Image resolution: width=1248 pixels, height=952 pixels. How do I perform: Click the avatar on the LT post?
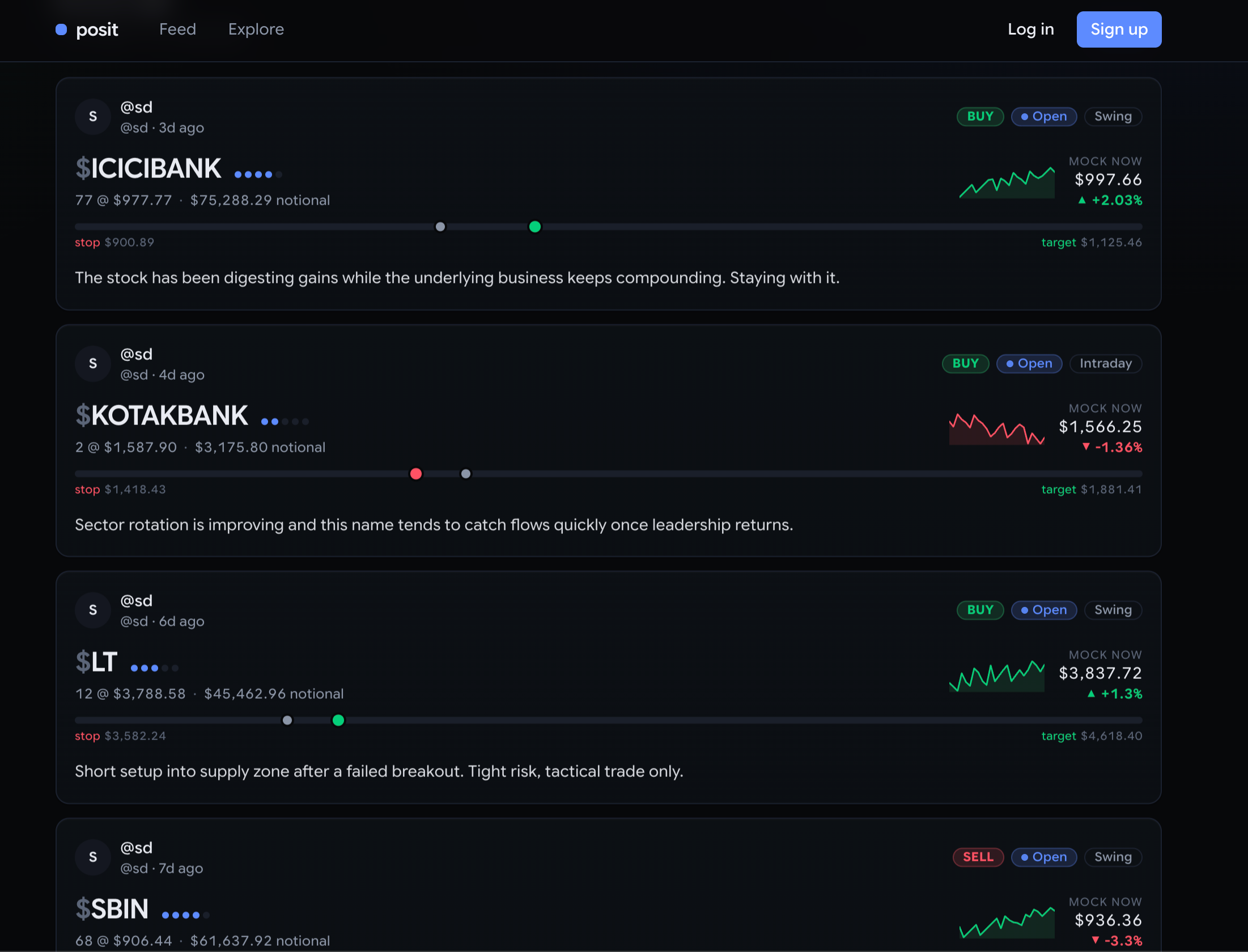[x=93, y=610]
